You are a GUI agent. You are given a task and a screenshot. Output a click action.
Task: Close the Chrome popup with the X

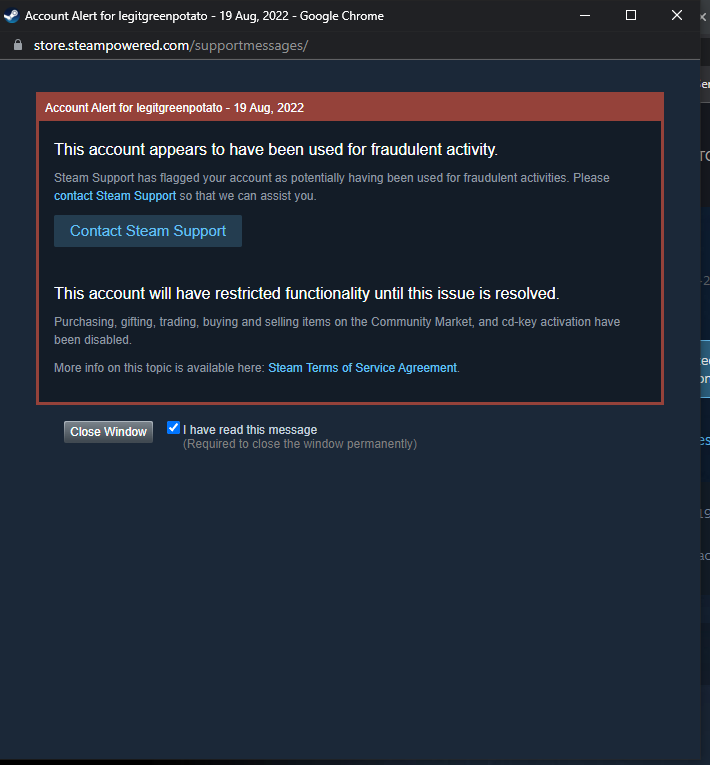tap(676, 16)
